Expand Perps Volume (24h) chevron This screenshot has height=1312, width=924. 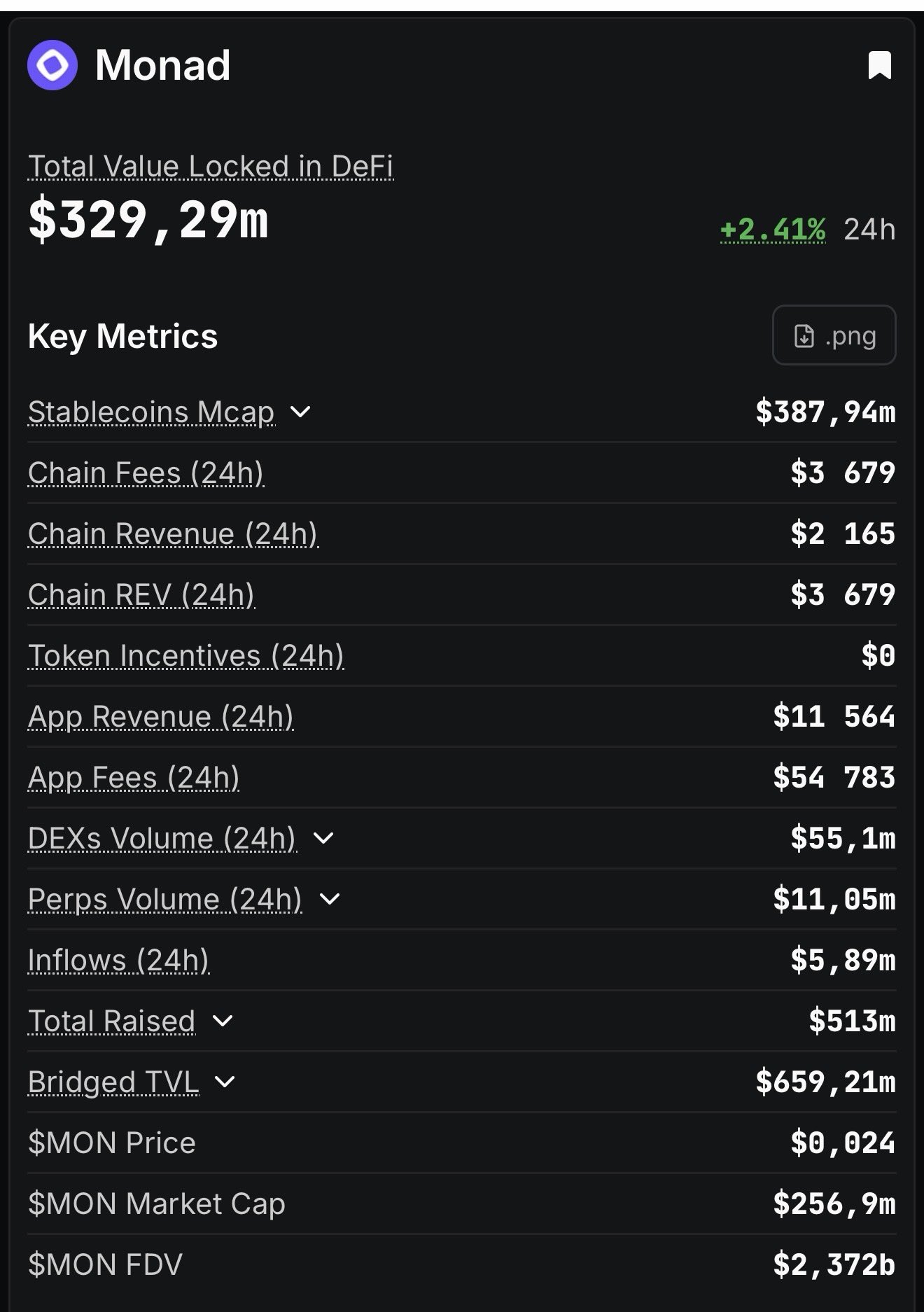(329, 899)
